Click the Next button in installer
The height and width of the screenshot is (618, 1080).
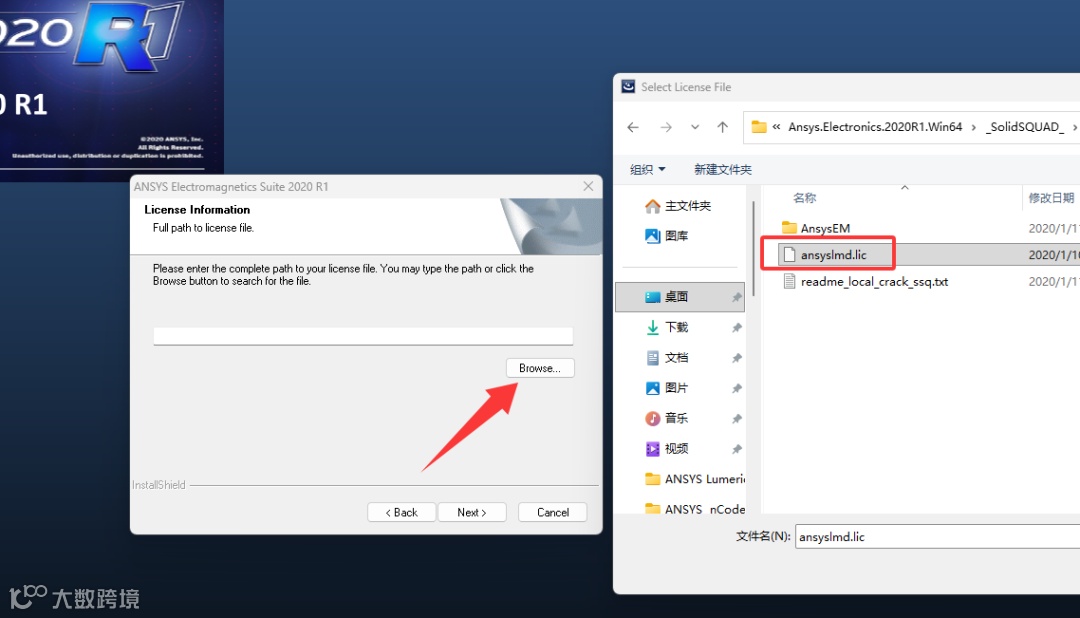point(472,512)
